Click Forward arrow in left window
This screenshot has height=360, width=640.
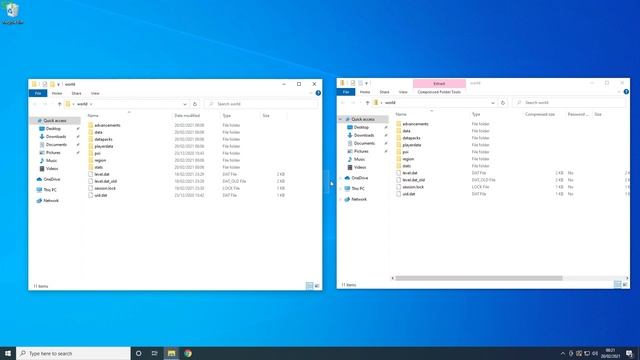point(45,104)
